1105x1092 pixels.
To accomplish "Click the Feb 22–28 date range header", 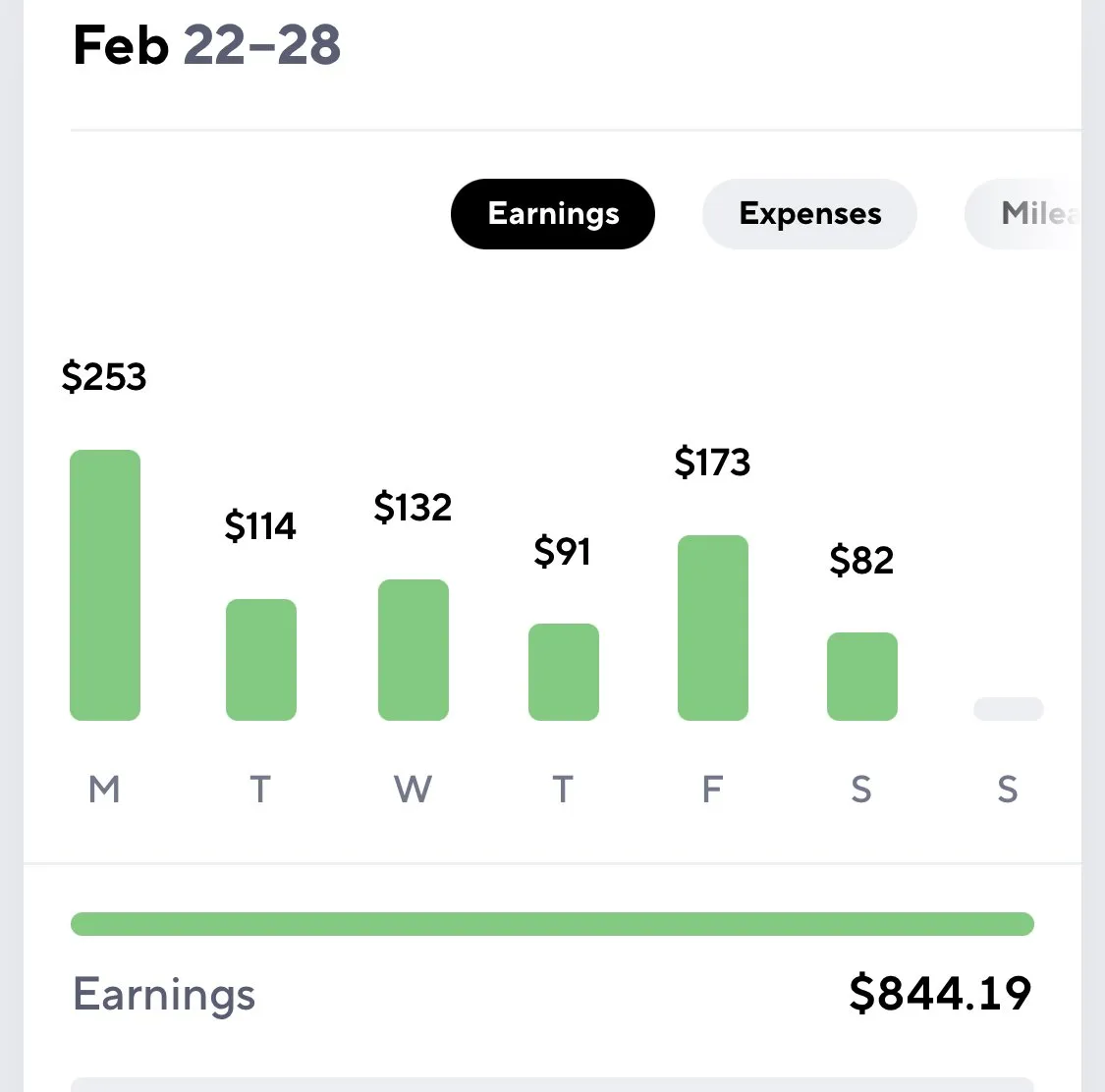I will (x=207, y=45).
